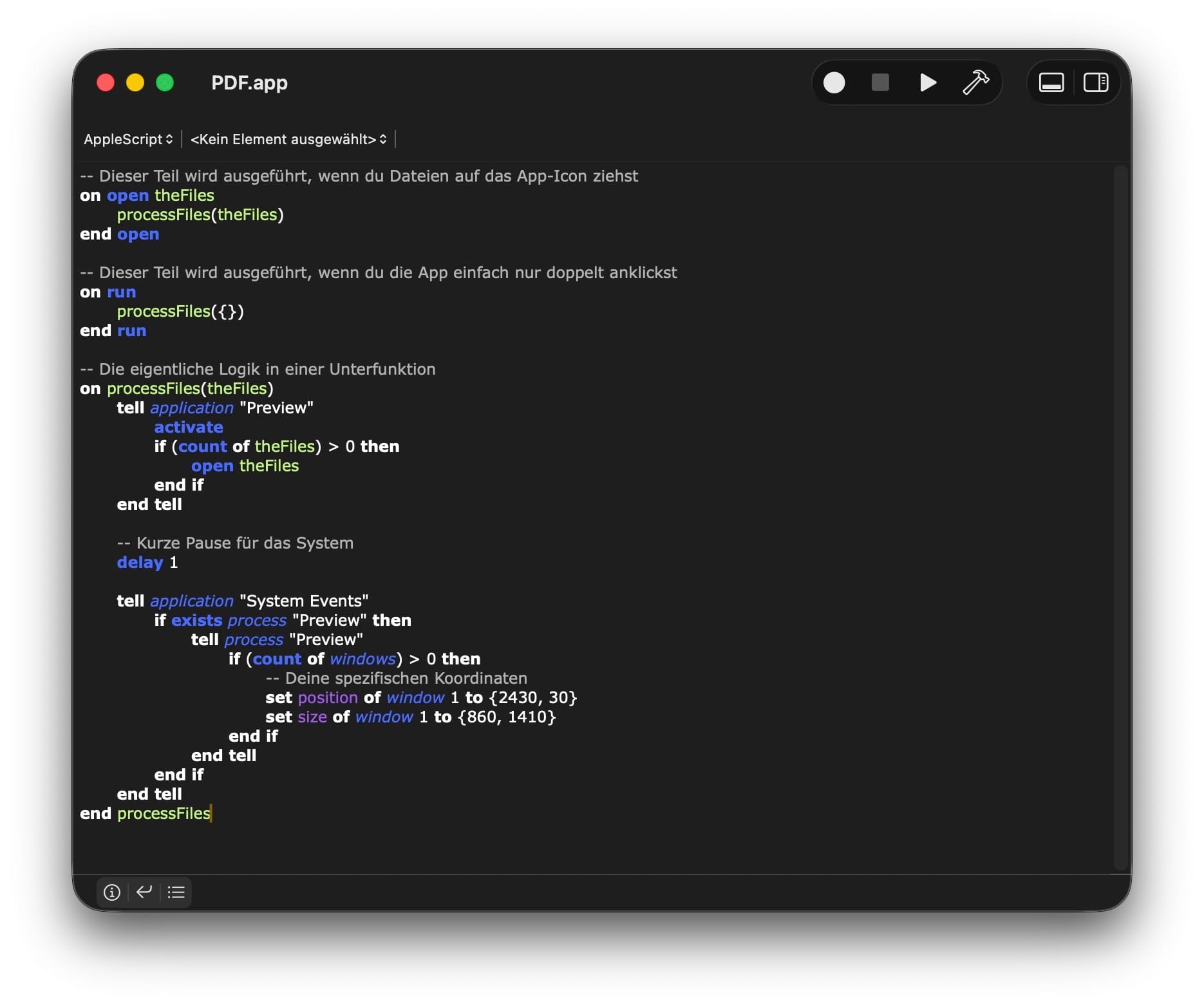1204x1007 pixels.
Task: Zoom the window with green button
Action: tap(165, 82)
